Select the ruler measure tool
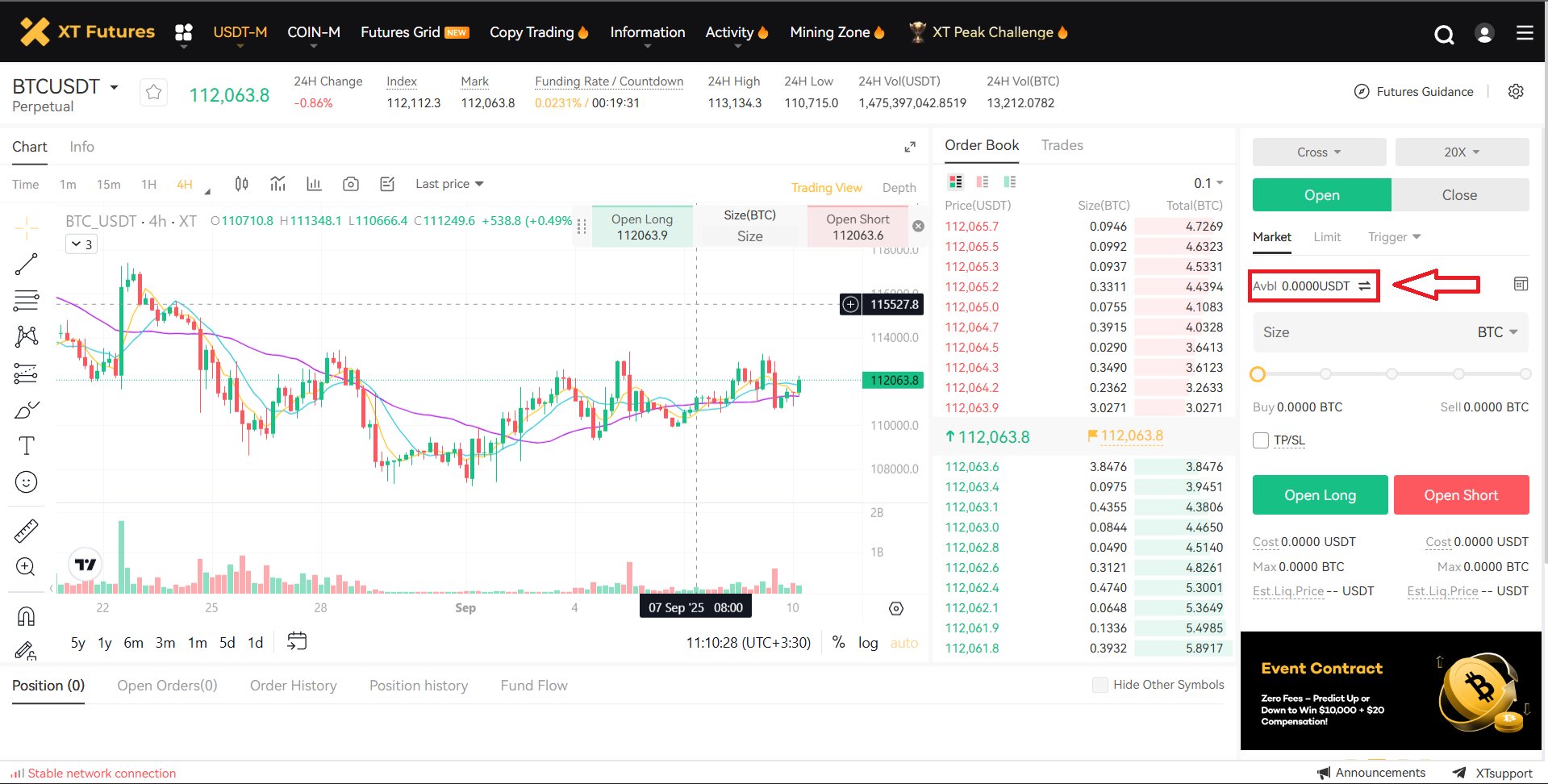Image resolution: width=1548 pixels, height=784 pixels. click(26, 531)
